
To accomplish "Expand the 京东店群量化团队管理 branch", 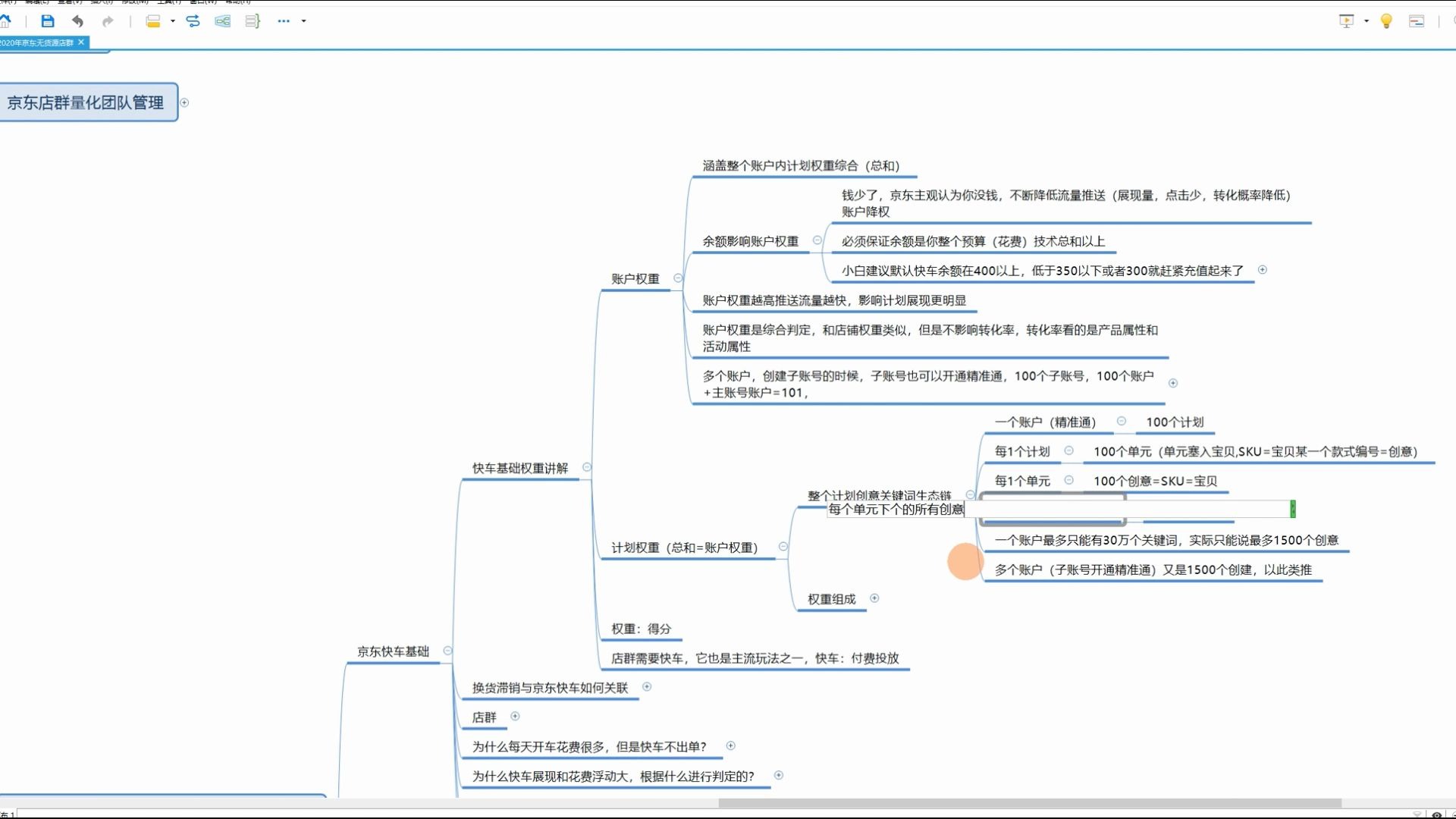I will [x=184, y=102].
